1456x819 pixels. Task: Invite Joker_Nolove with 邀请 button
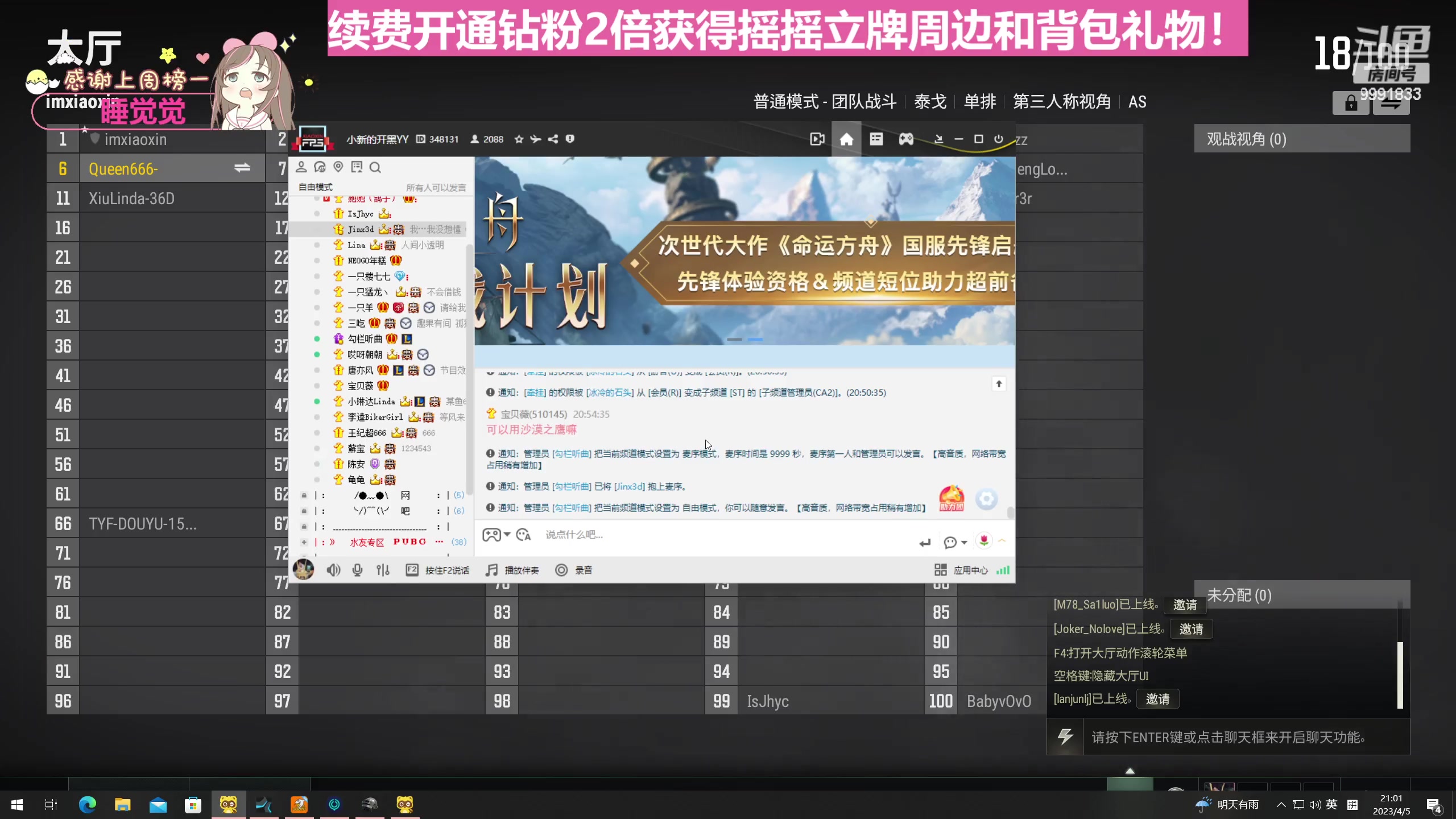[x=1192, y=629]
